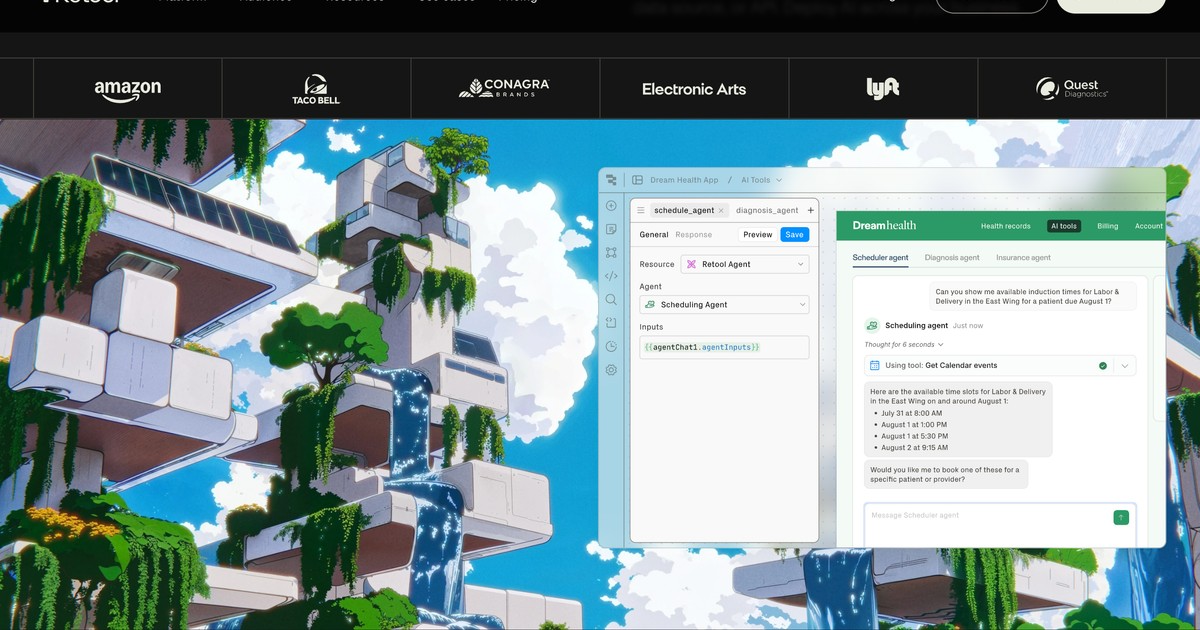Viewport: 1200px width, 630px height.
Task: Click the Preview button
Action: click(758, 235)
